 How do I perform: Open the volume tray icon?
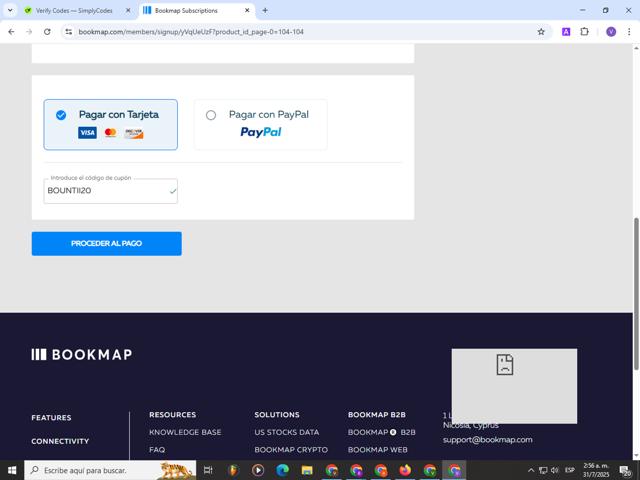pos(554,470)
